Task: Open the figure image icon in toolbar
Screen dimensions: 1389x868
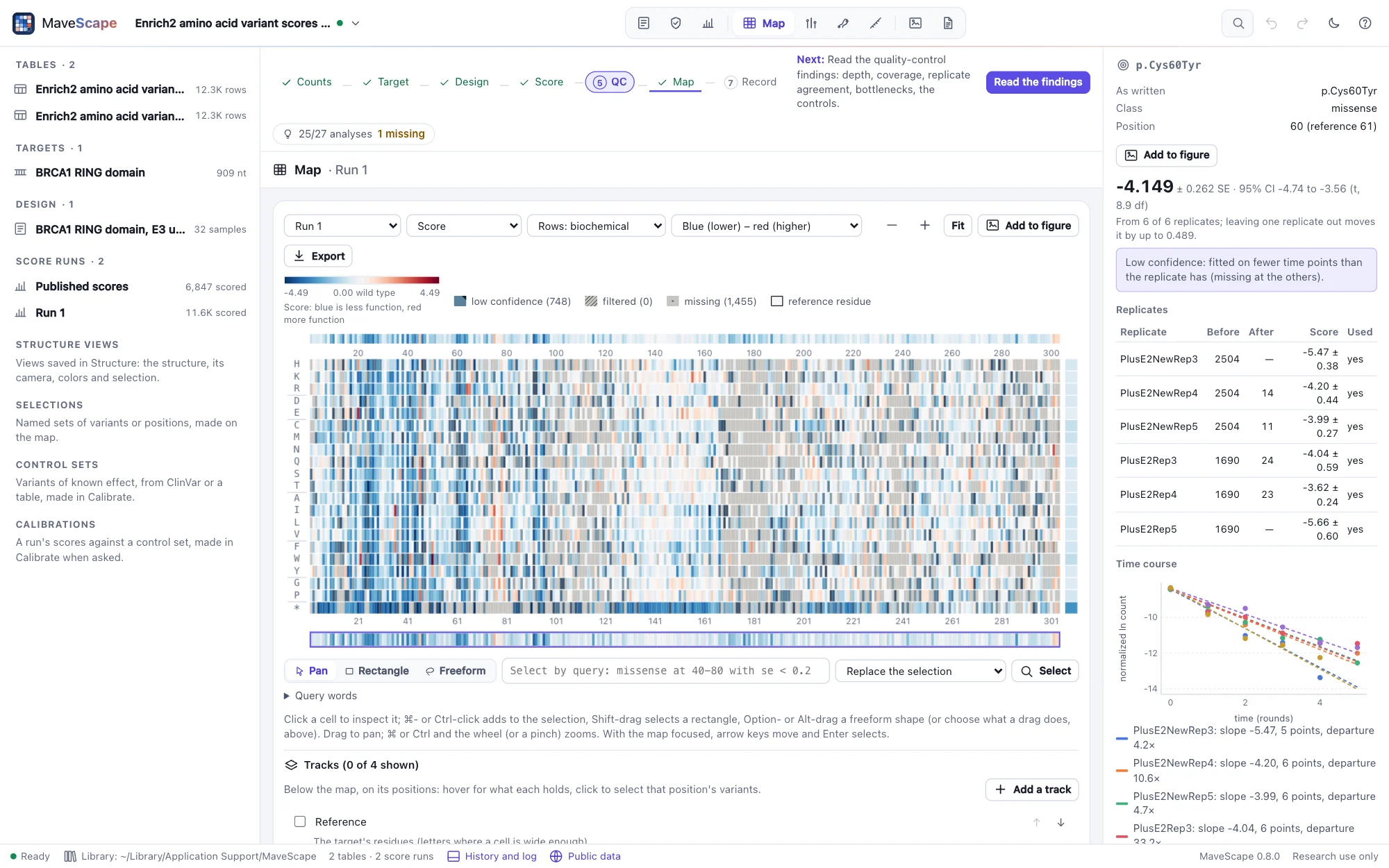Action: 915,23
